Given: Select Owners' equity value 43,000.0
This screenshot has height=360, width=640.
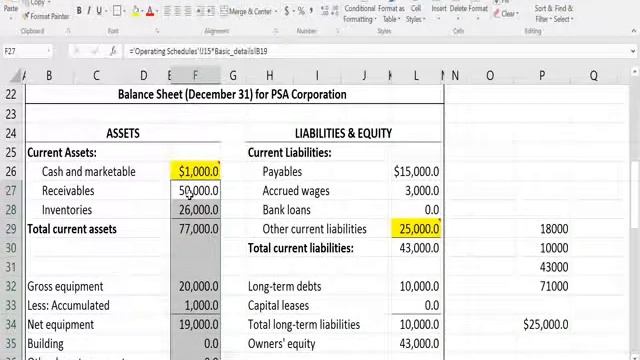Looking at the screenshot, I should pyautogui.click(x=416, y=344).
